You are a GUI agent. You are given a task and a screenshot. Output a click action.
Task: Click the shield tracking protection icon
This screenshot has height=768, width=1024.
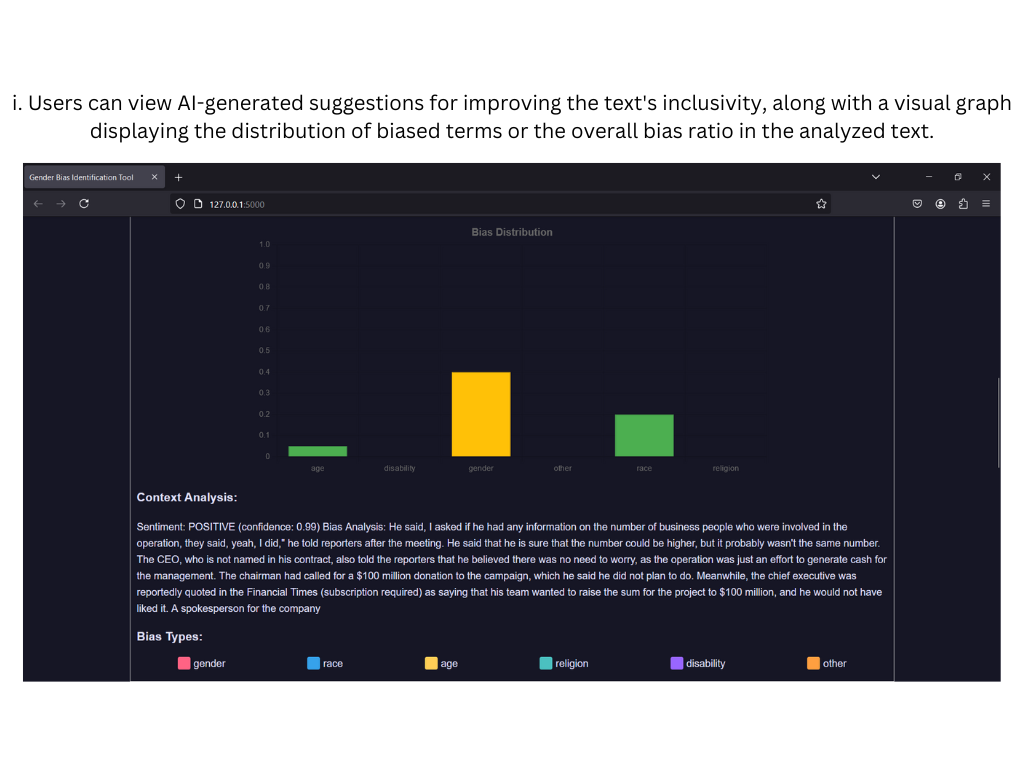point(180,204)
